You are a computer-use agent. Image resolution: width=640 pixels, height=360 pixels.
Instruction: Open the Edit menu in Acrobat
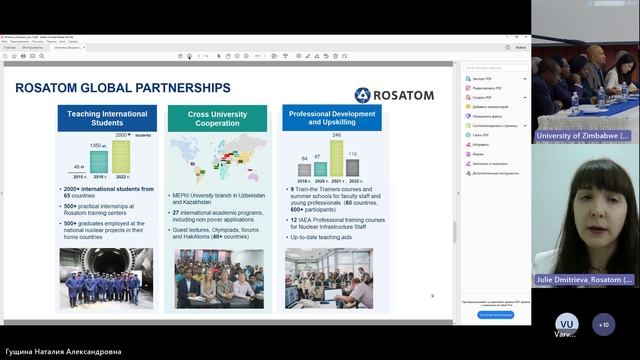(19, 41)
